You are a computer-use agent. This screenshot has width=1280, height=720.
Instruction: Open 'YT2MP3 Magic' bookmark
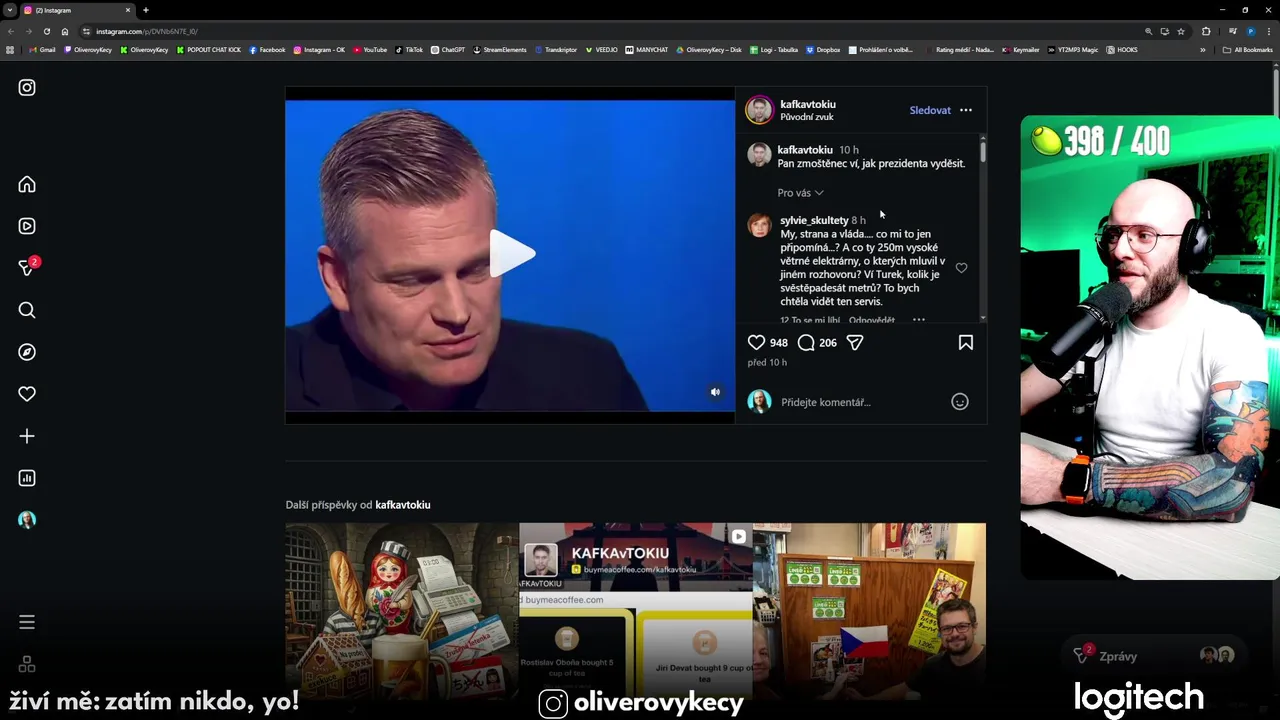coord(1073,50)
